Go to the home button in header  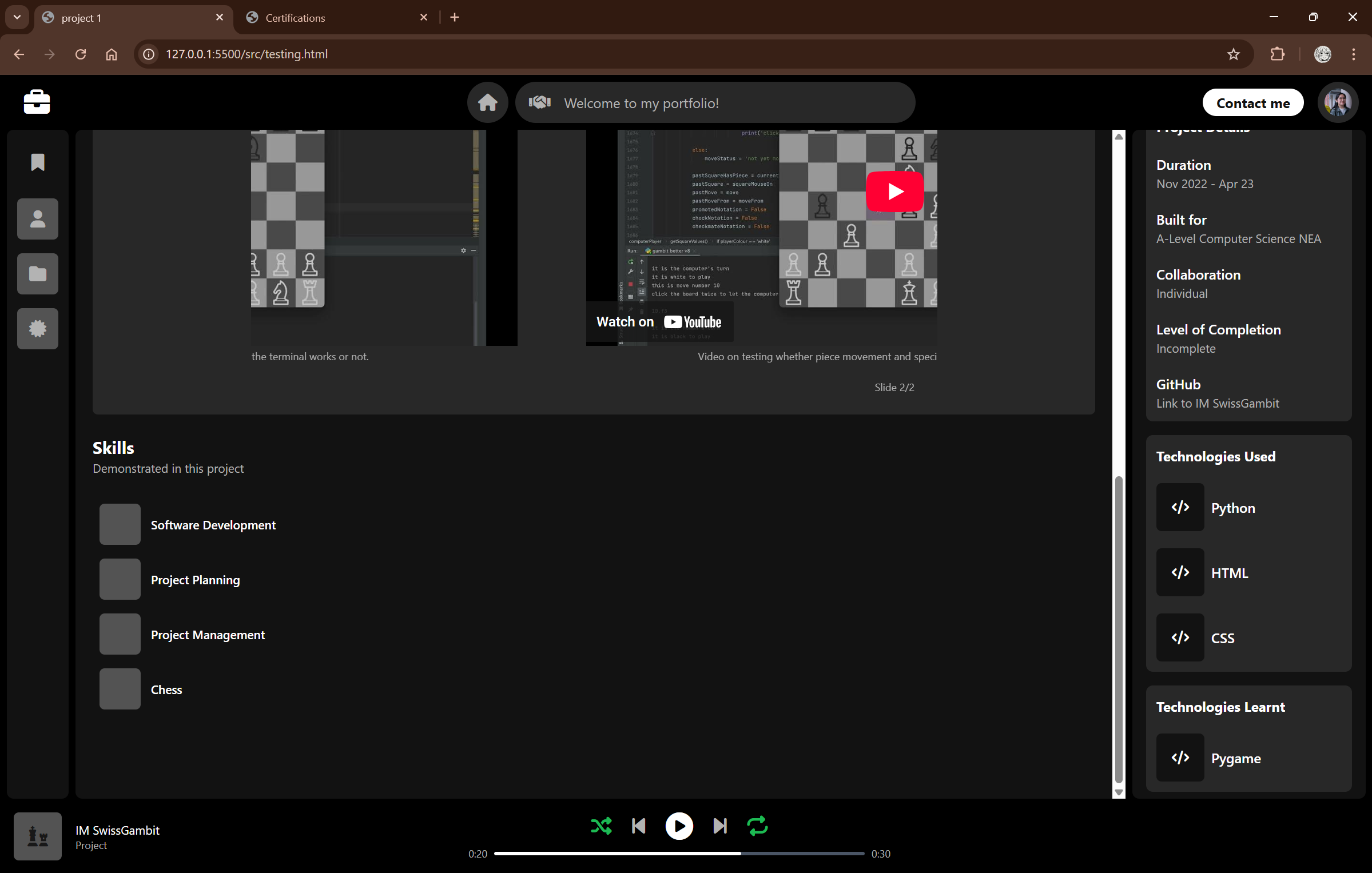pyautogui.click(x=487, y=102)
